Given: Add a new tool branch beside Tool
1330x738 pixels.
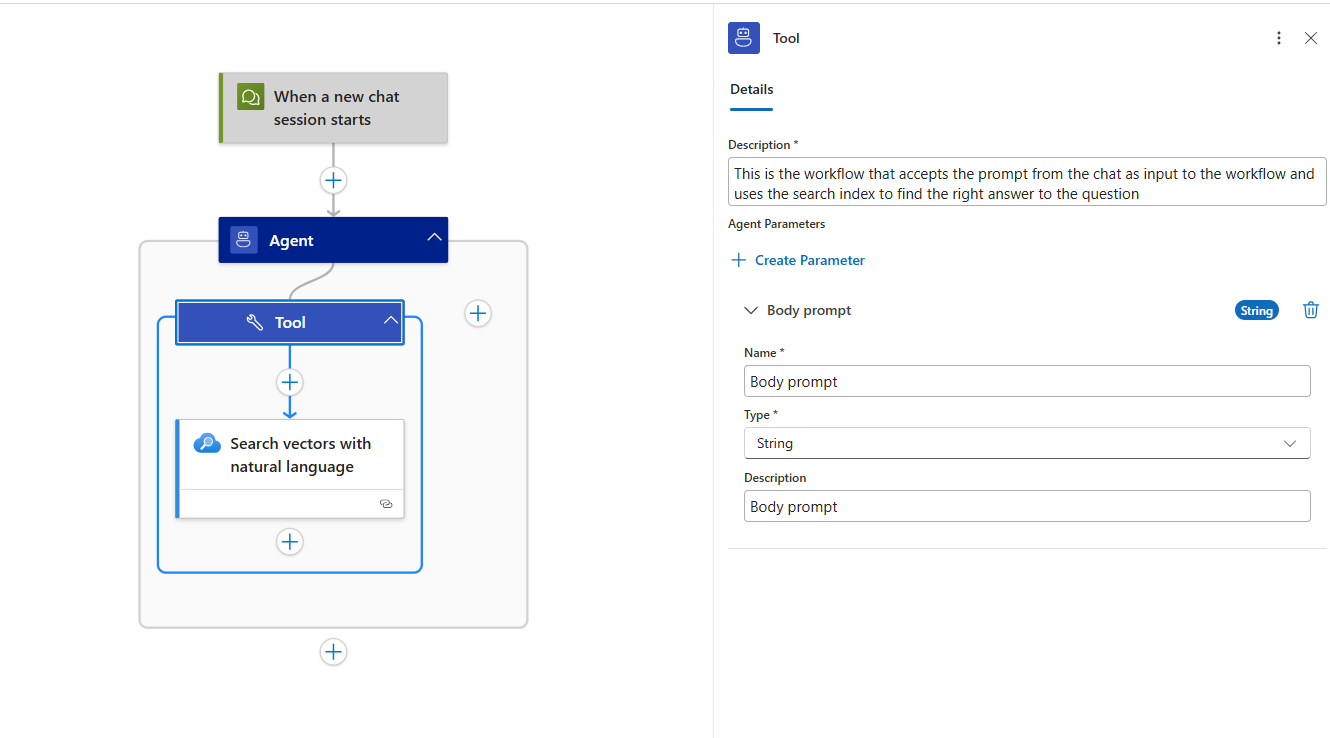Looking at the screenshot, I should coord(478,314).
